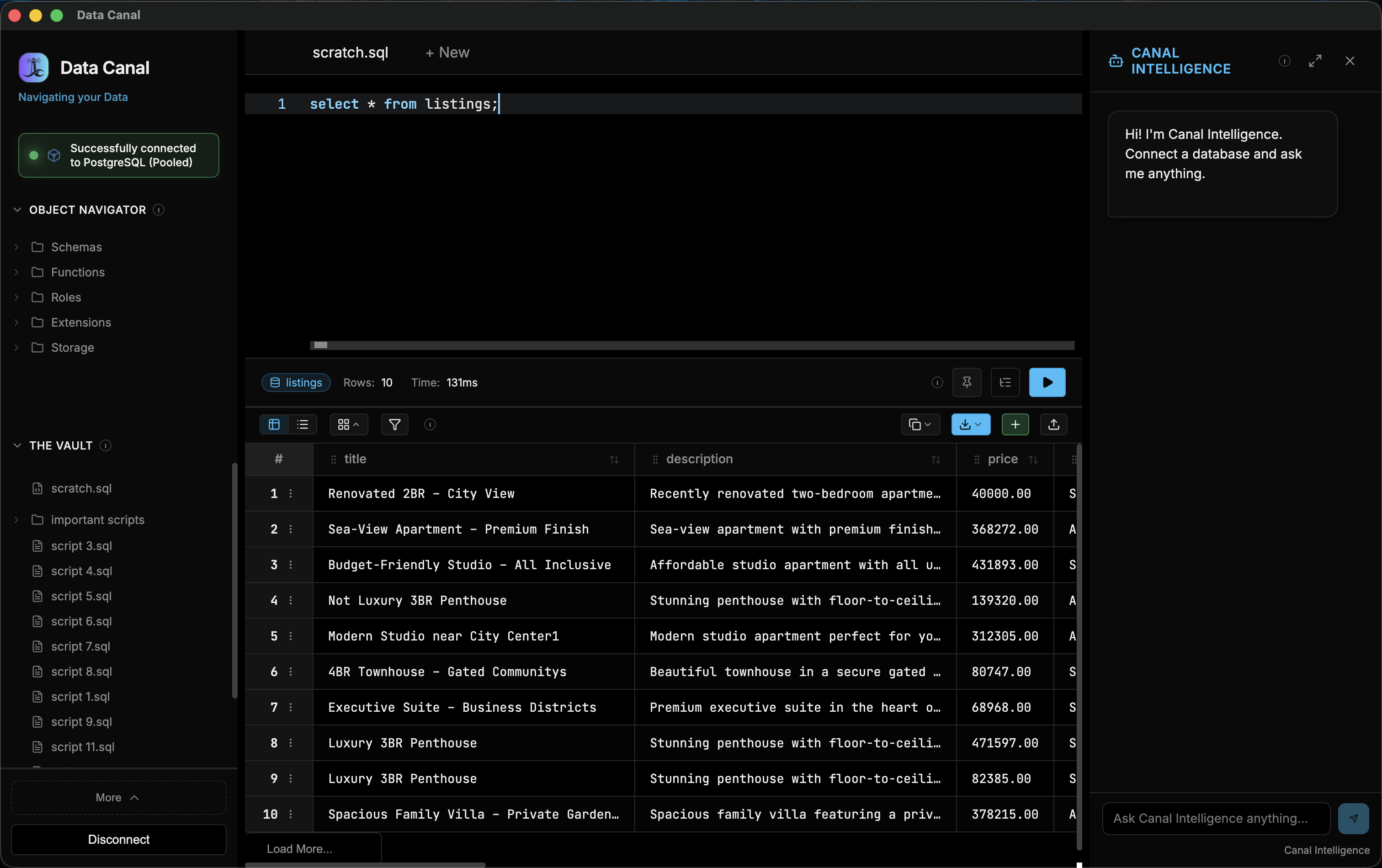Expand the Canal Intelligence panel fullscreen
Viewport: 1382px width, 868px height.
coord(1315,61)
